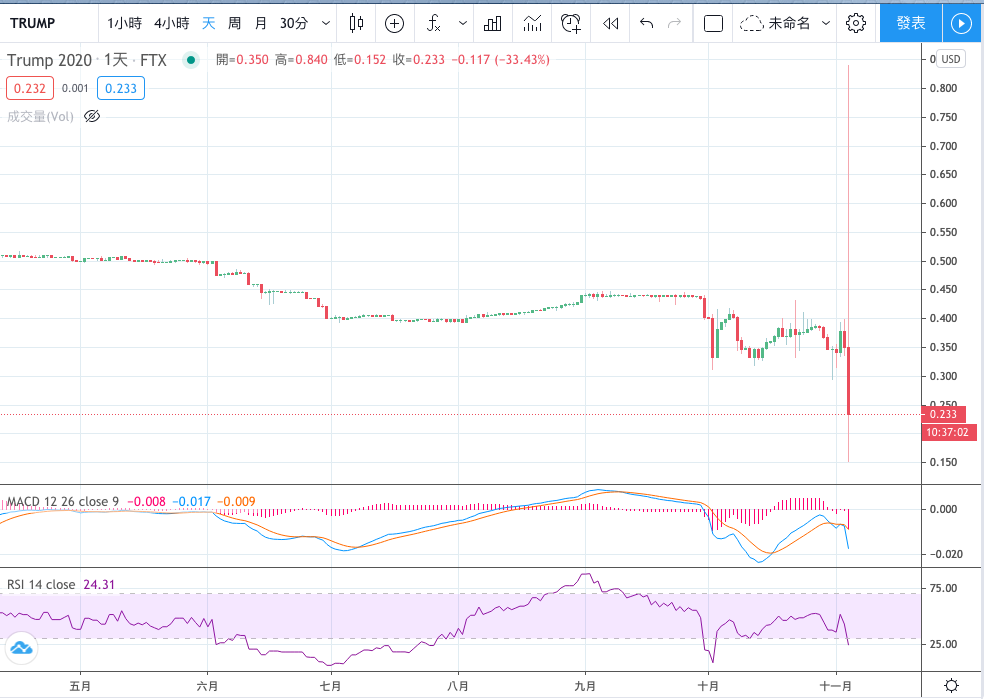Click the 未命名 chart layout name
The height and width of the screenshot is (699, 984).
789,24
